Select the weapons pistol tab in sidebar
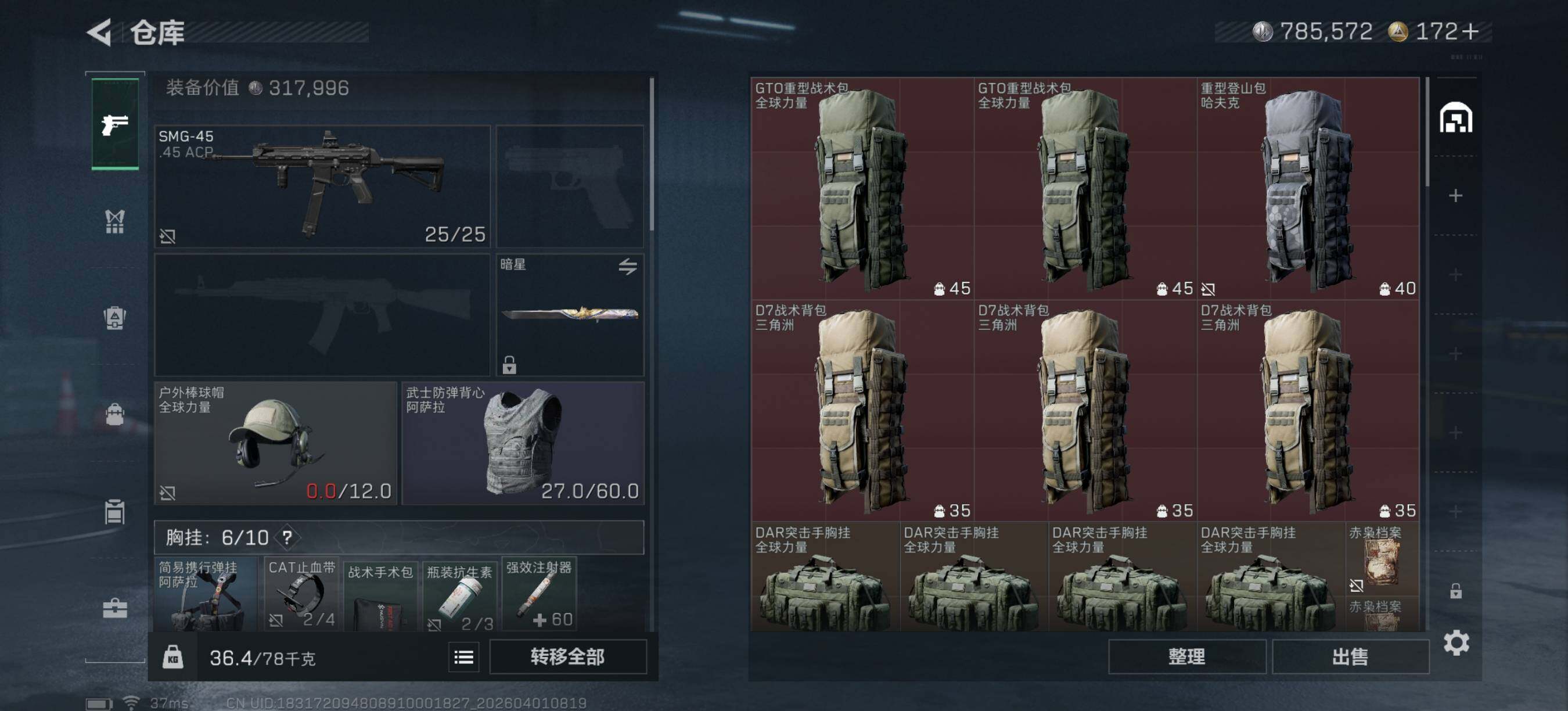The image size is (1568, 711). tap(115, 124)
